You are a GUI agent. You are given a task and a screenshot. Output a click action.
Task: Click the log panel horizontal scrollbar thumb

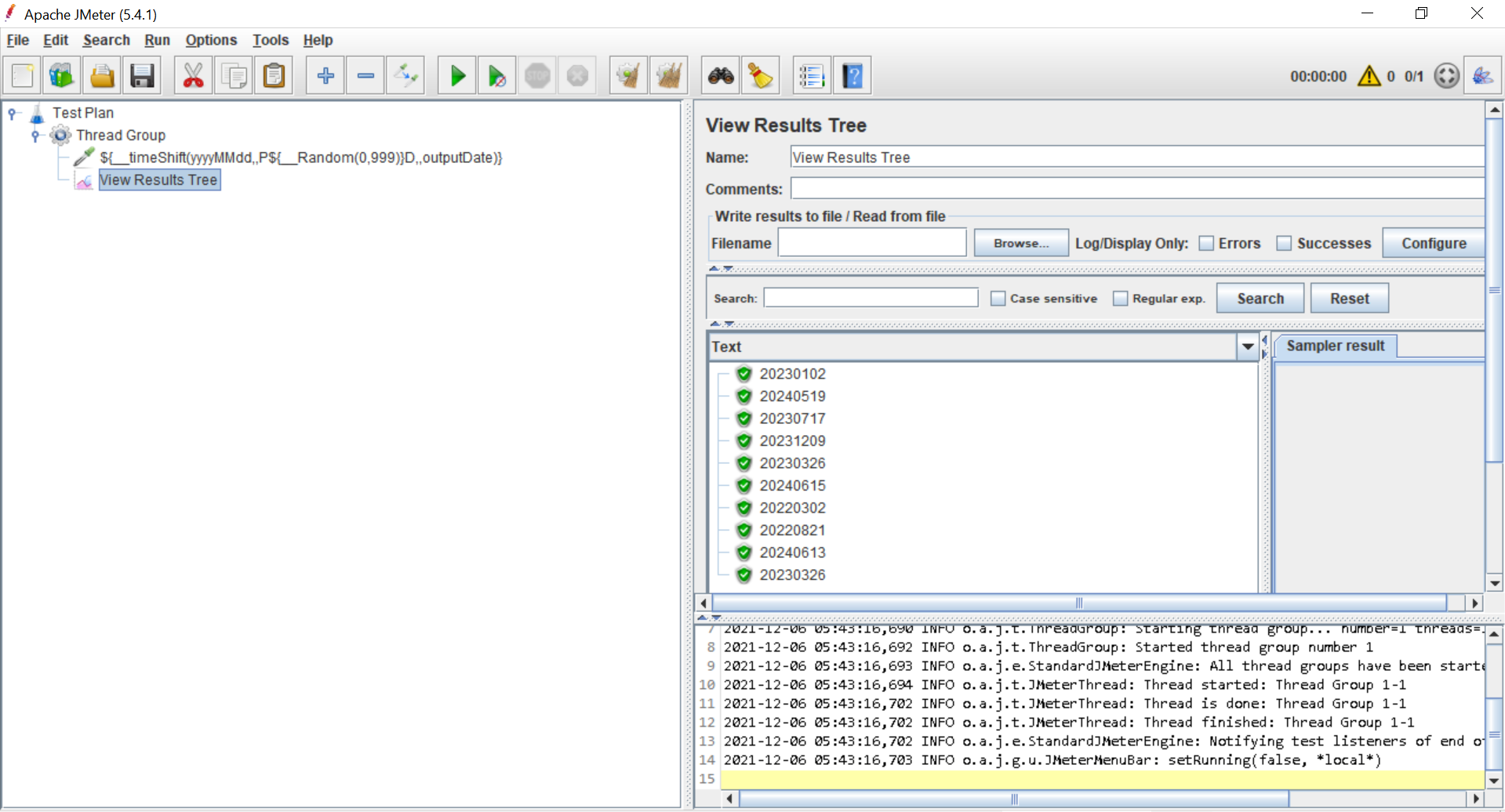coord(1014,799)
